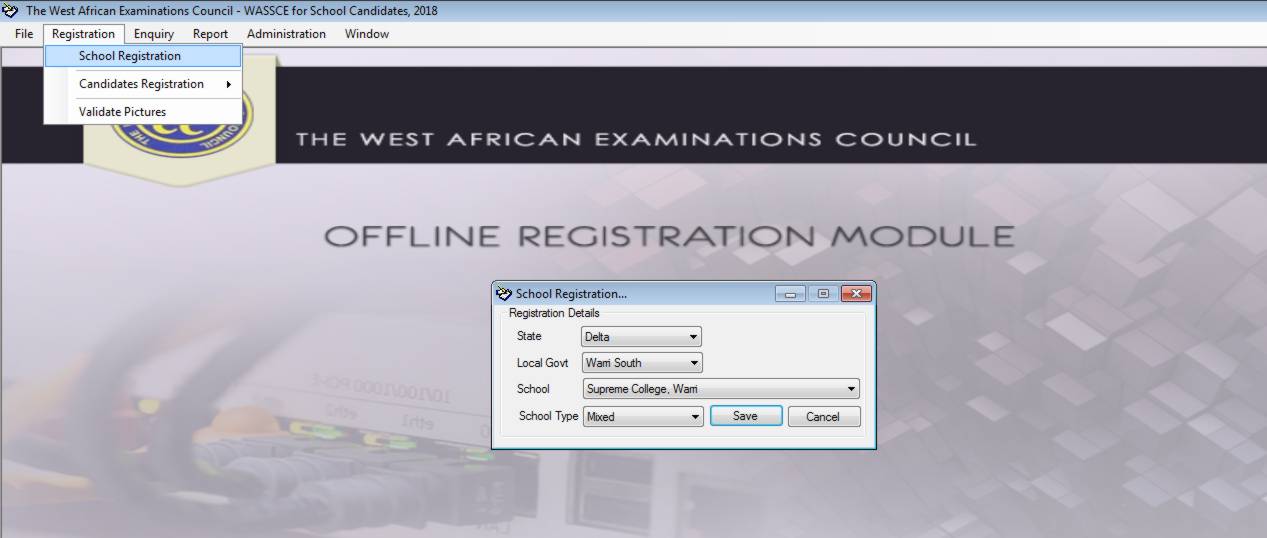This screenshot has width=1267, height=538.
Task: Open the Enquiry menu
Action: 154,34
